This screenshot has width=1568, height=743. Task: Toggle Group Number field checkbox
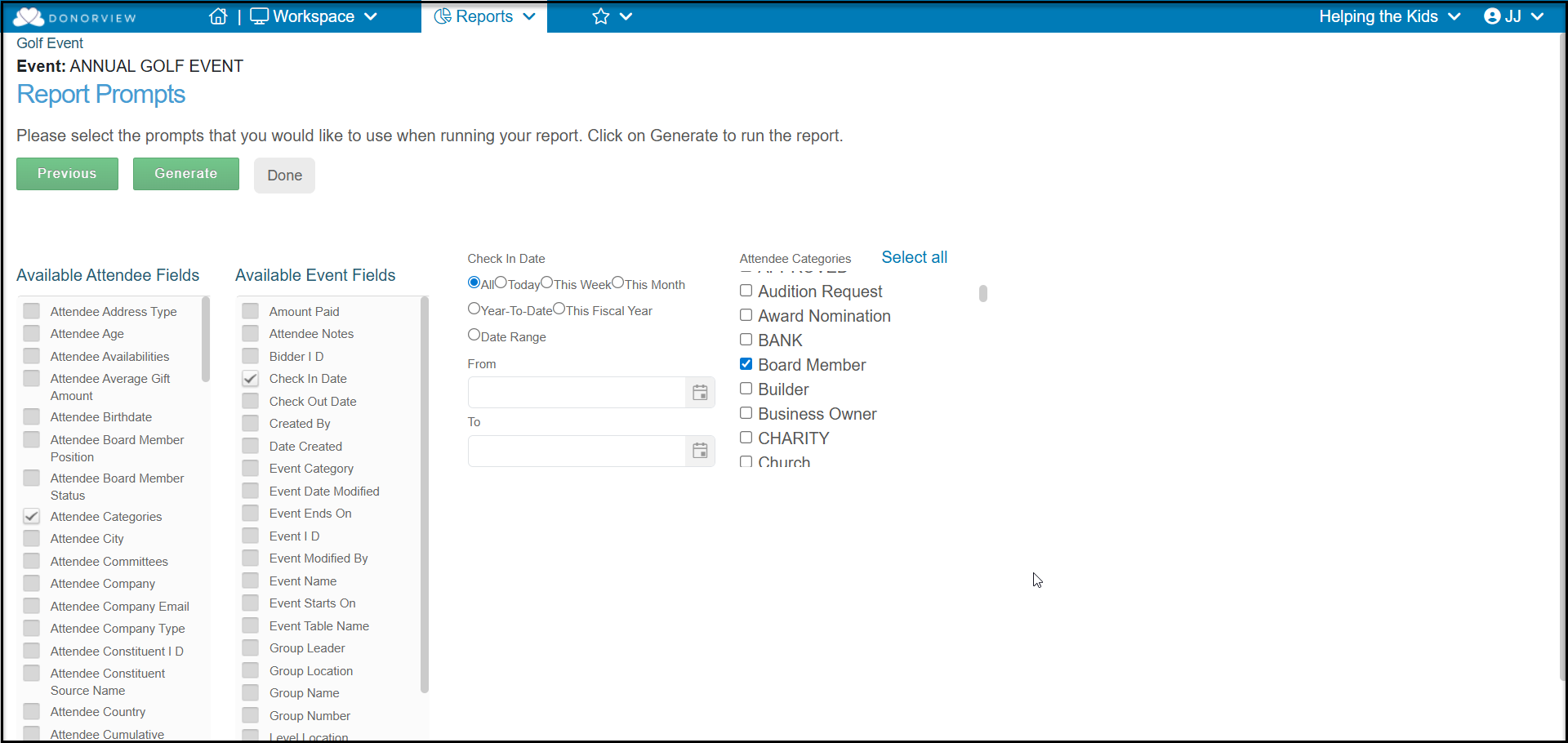coord(251,715)
